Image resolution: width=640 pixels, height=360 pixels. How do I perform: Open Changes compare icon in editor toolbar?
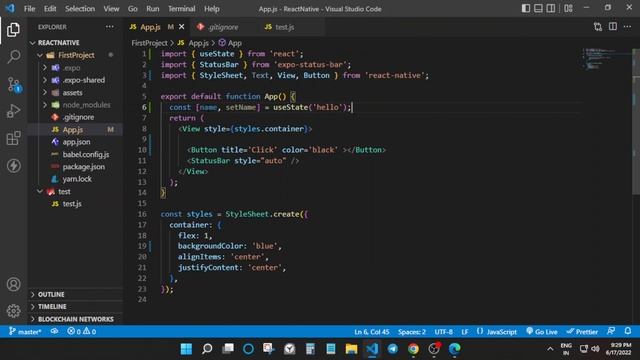click(598, 27)
